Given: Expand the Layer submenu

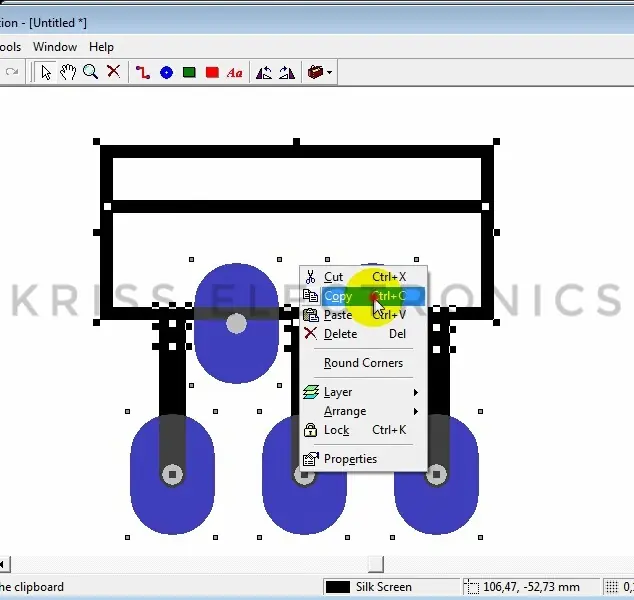Looking at the screenshot, I should tap(363, 392).
